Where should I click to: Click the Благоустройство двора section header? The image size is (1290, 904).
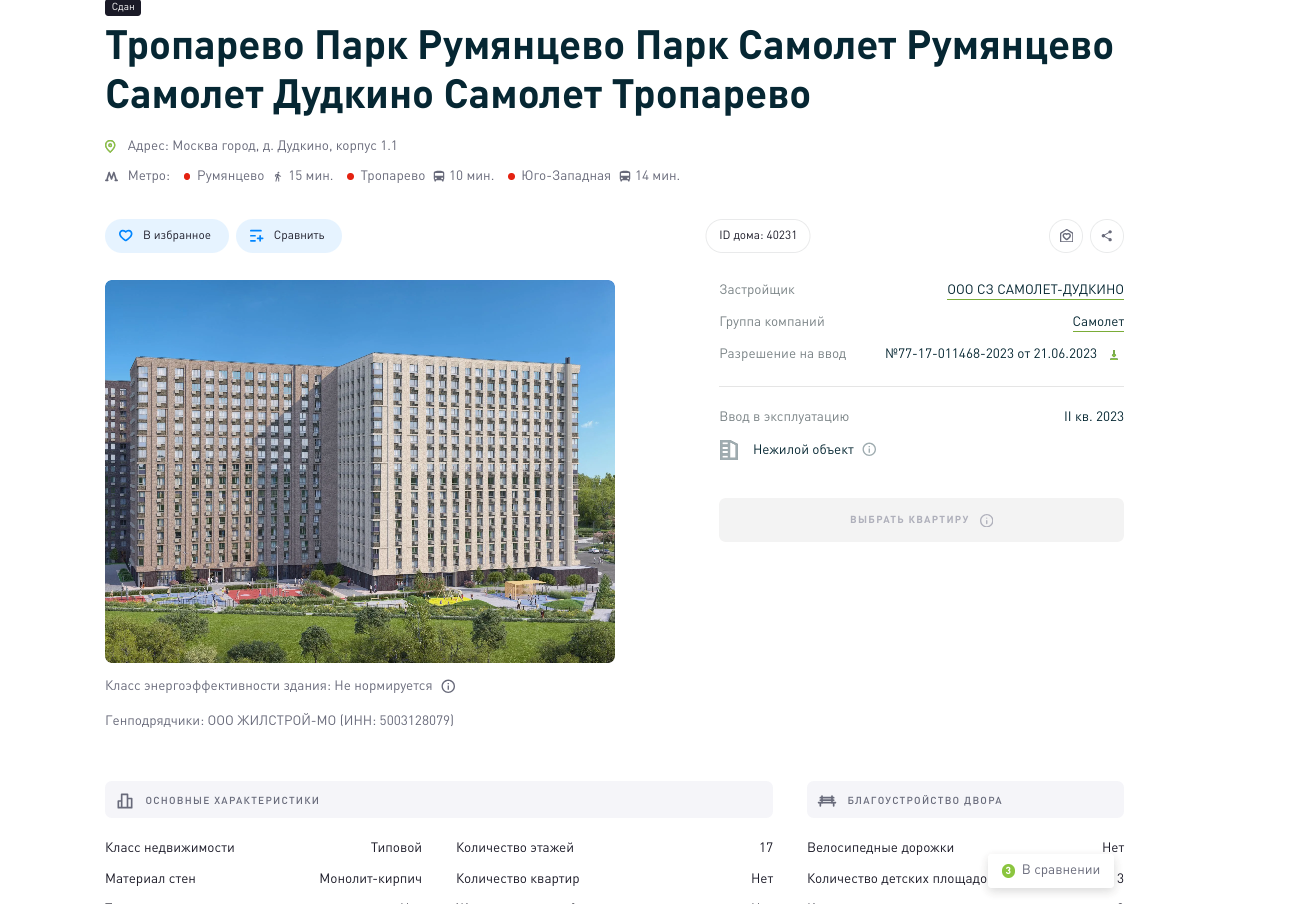tap(965, 800)
